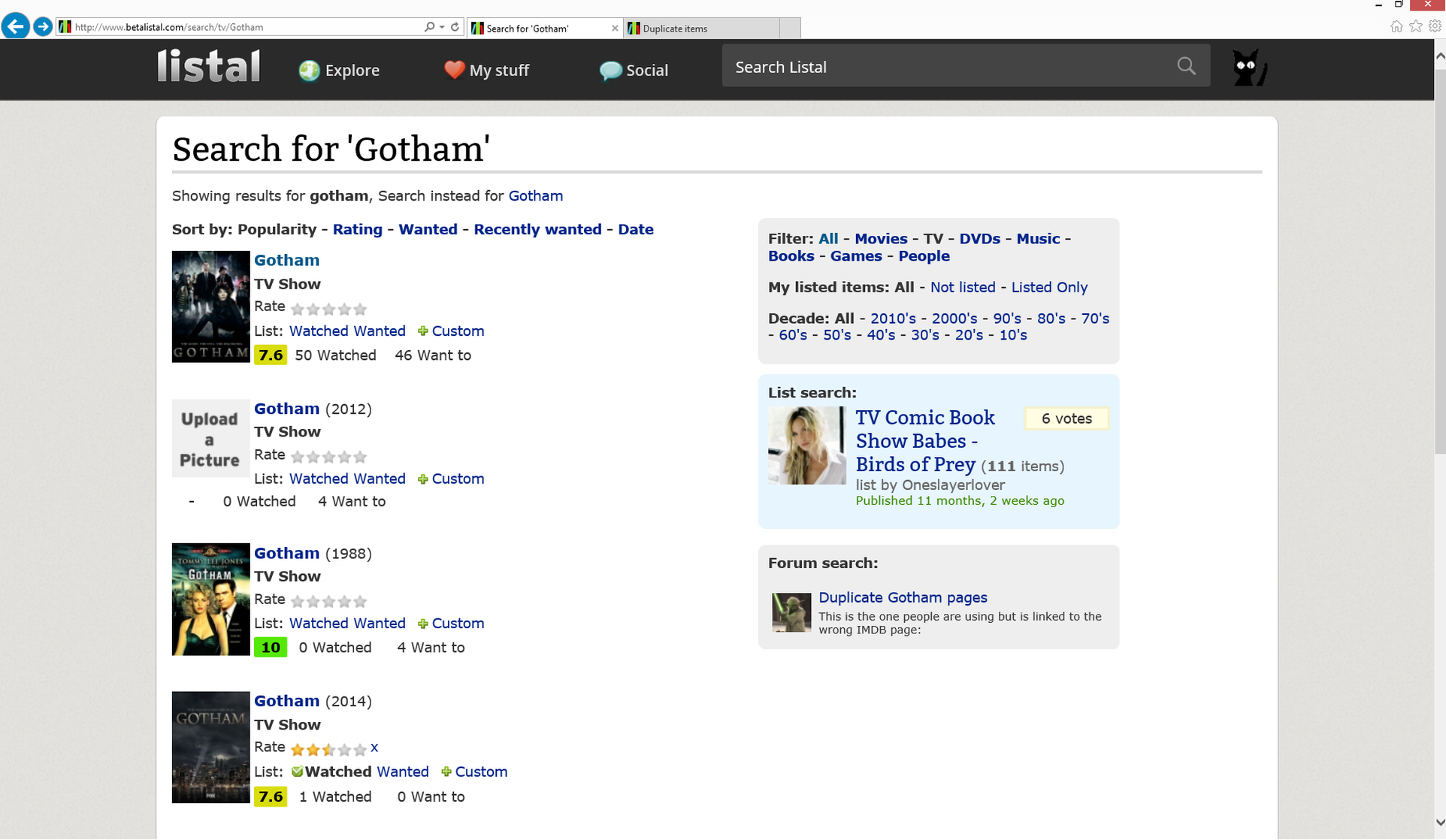Click the browser Forward arrow button
The height and width of the screenshot is (840, 1446).
[43, 27]
